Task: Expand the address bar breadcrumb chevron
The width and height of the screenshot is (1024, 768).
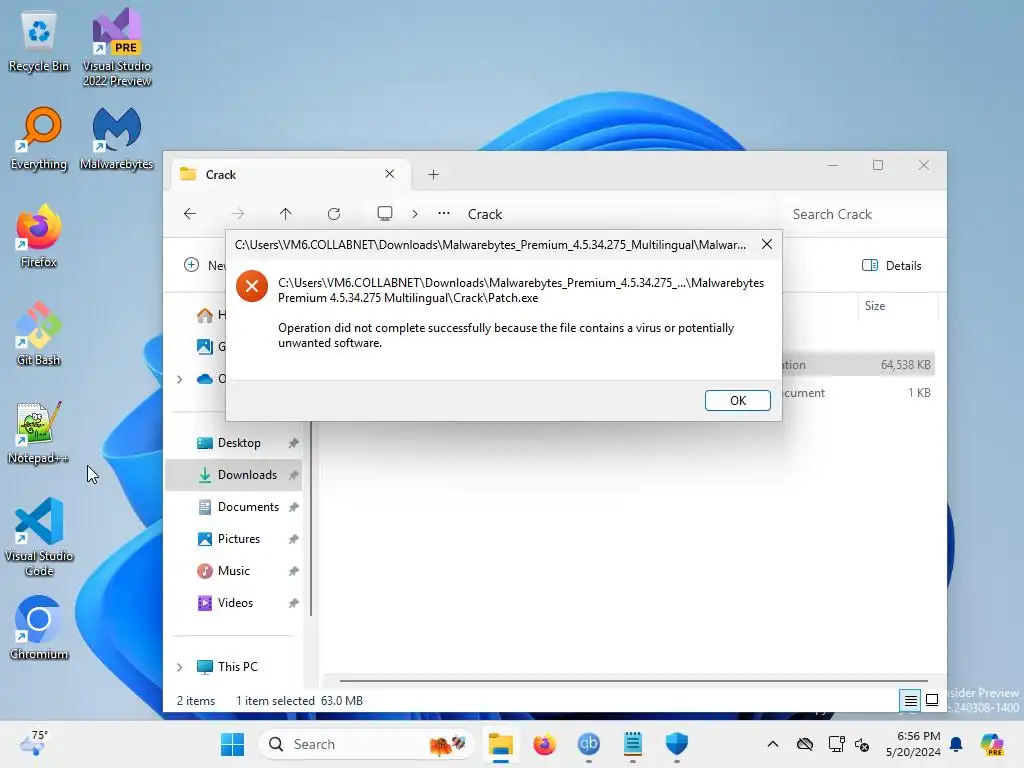Action: (415, 214)
